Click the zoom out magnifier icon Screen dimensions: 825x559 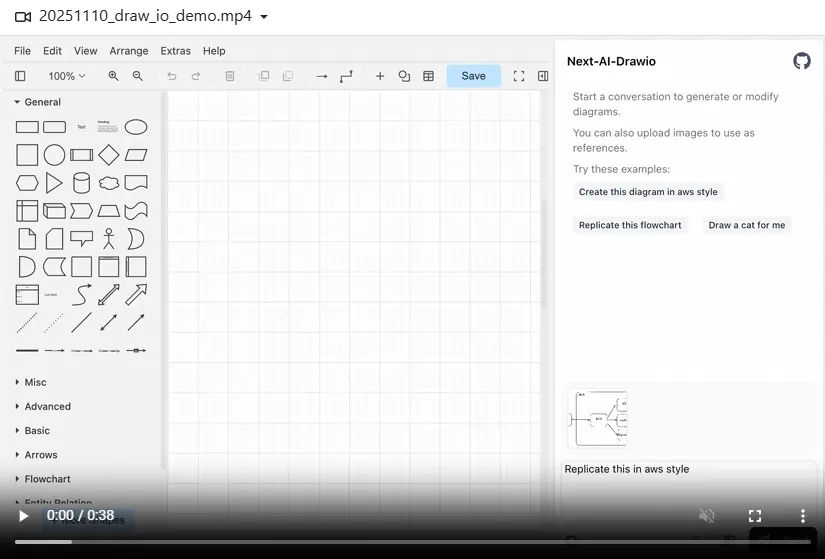pos(137,76)
